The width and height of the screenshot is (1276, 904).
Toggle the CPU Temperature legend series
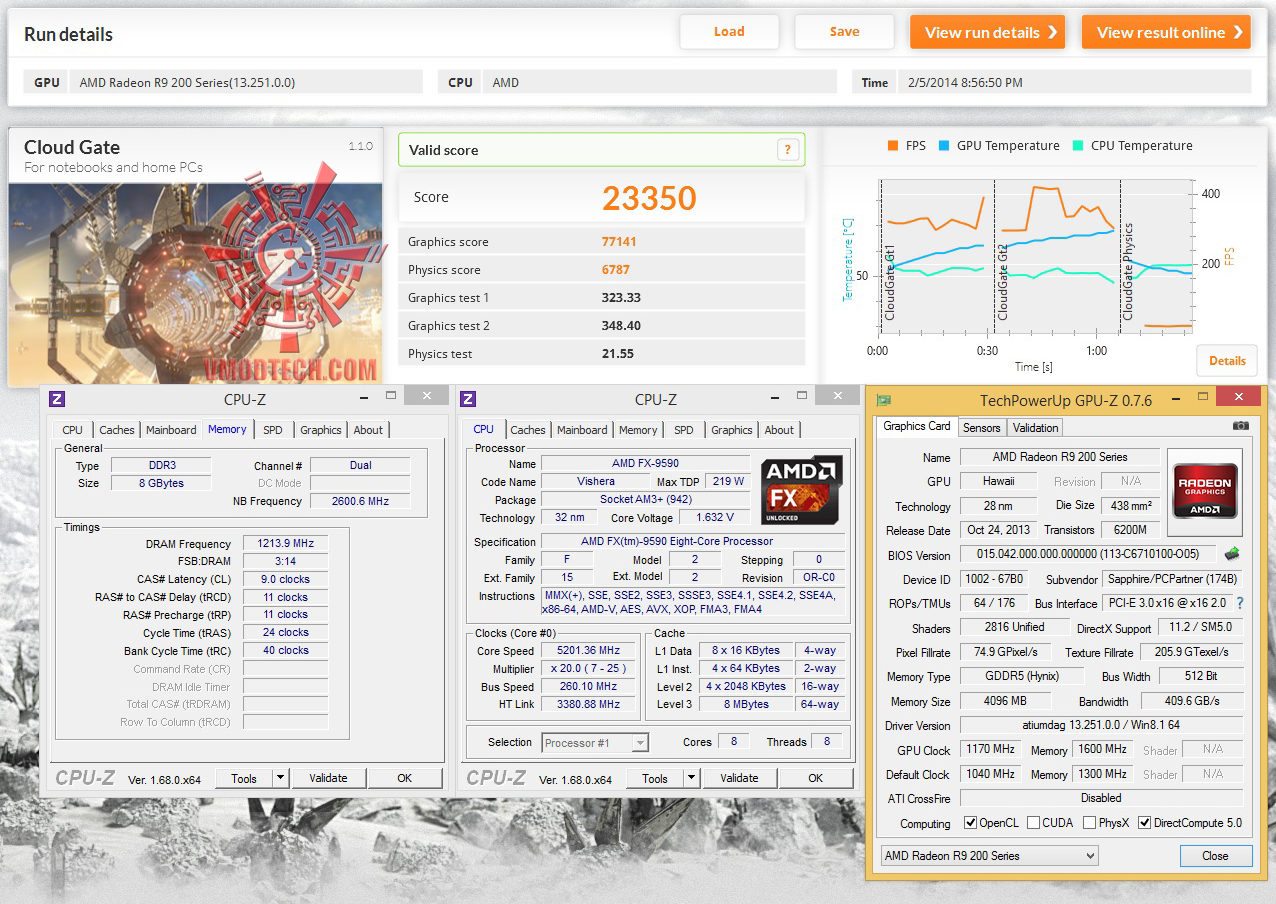[x=1132, y=145]
